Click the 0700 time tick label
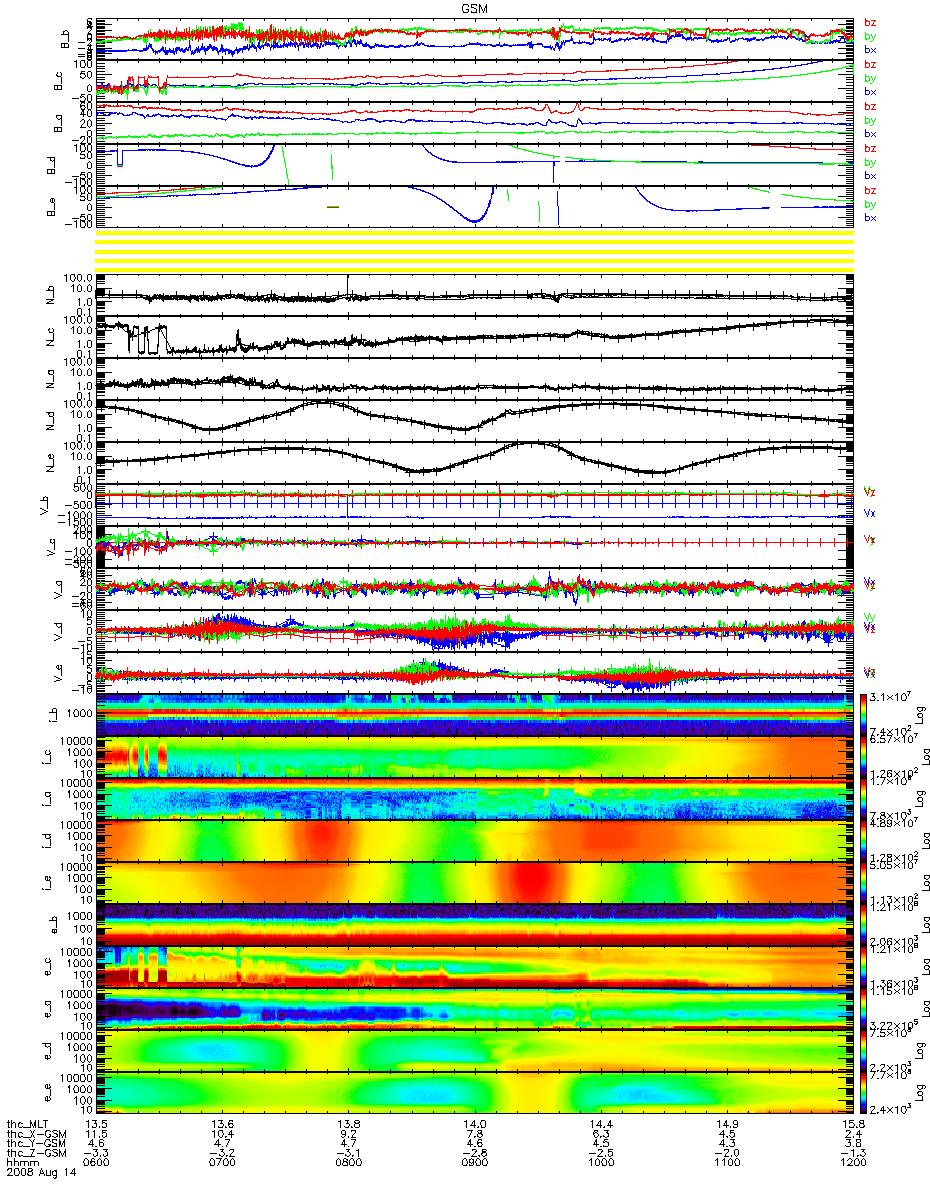 click(223, 1162)
